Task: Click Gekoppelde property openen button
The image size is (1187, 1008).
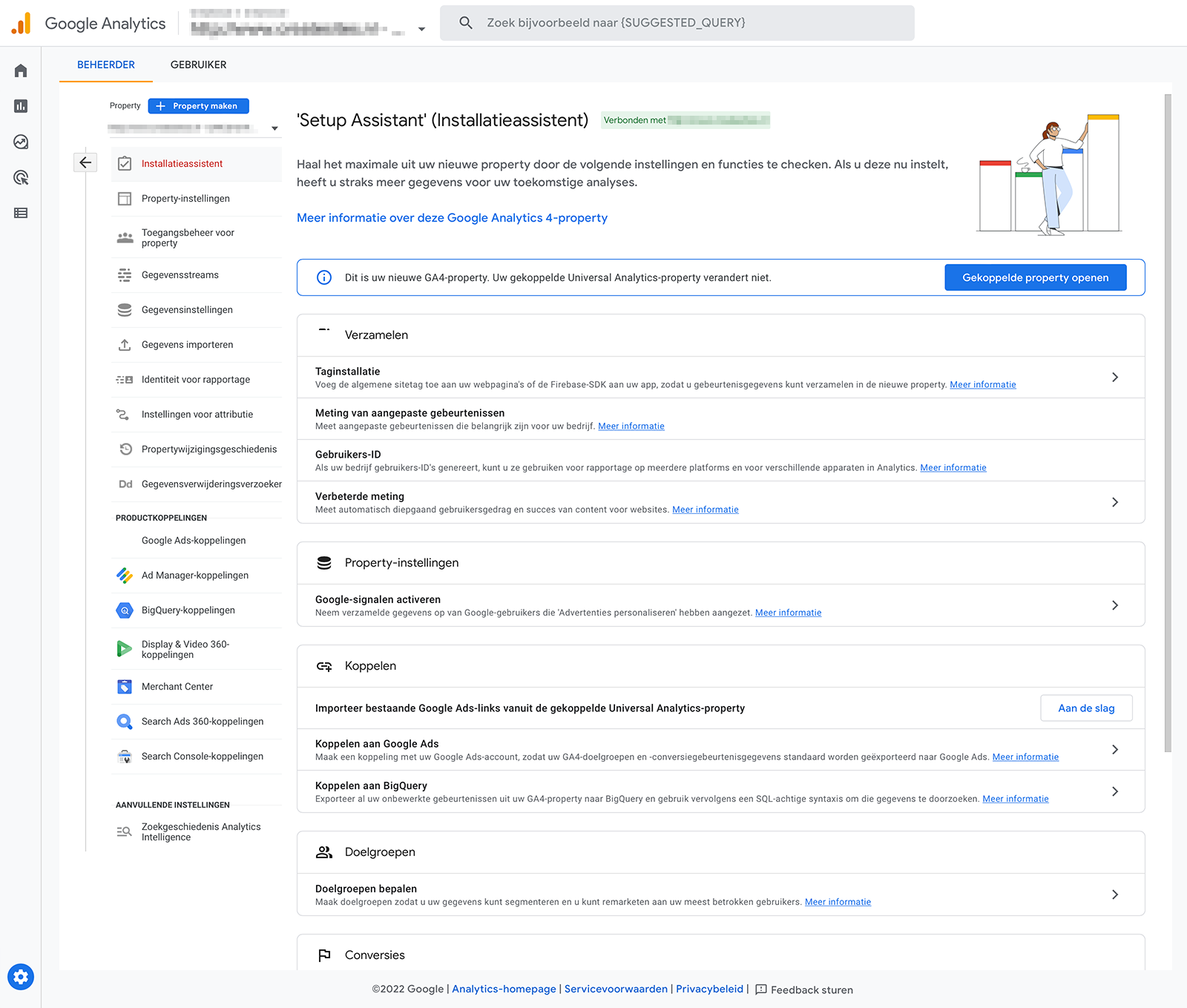Action: coord(1036,277)
